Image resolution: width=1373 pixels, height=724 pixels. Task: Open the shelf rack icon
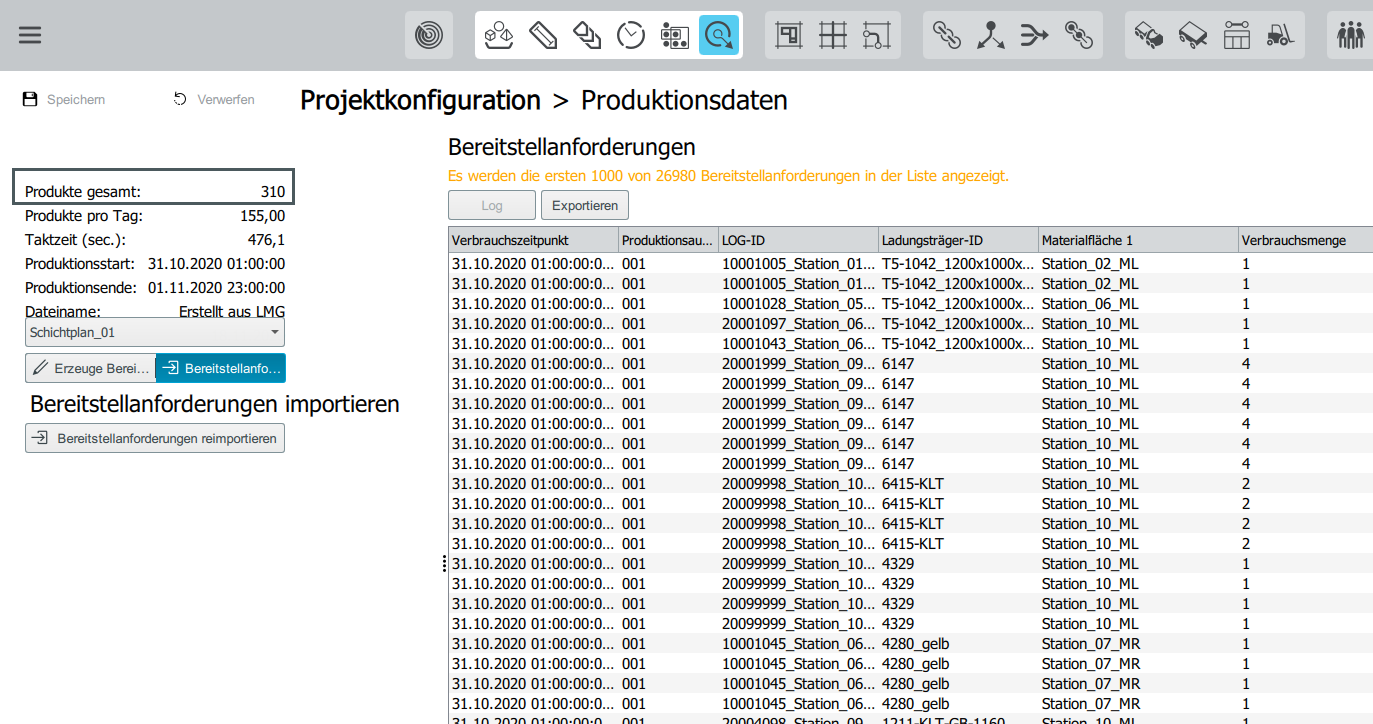pos(1237,36)
